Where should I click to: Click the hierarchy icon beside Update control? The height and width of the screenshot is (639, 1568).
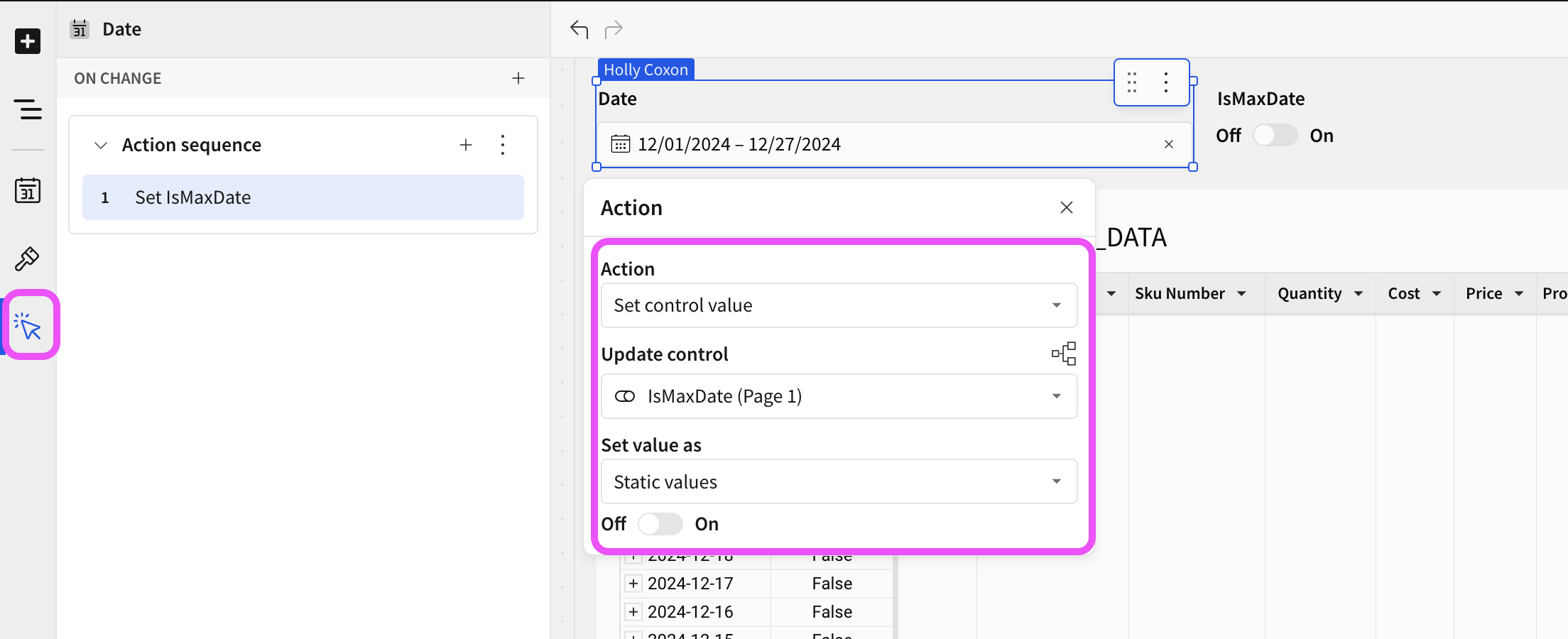(1064, 354)
